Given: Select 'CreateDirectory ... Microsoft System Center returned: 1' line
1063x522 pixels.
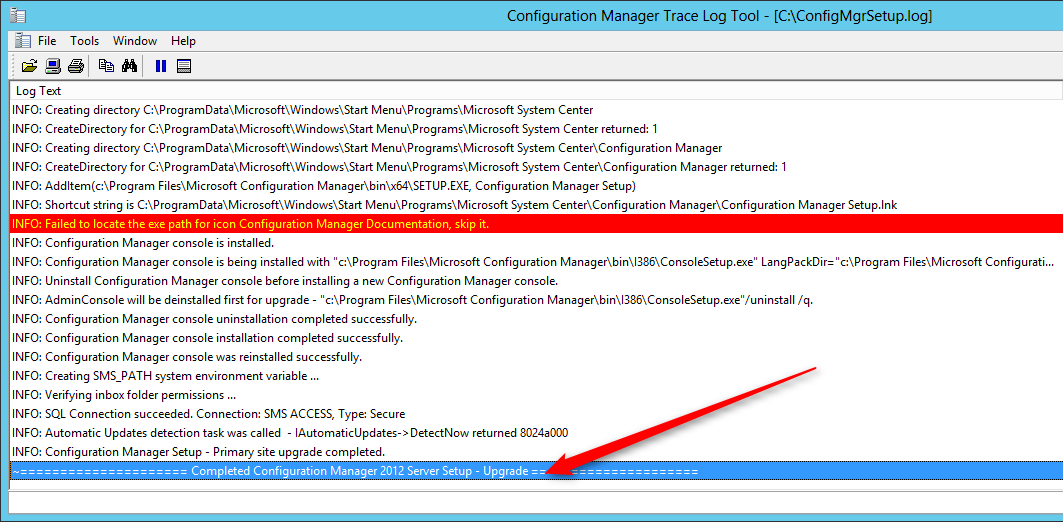Looking at the screenshot, I should click(536, 129).
